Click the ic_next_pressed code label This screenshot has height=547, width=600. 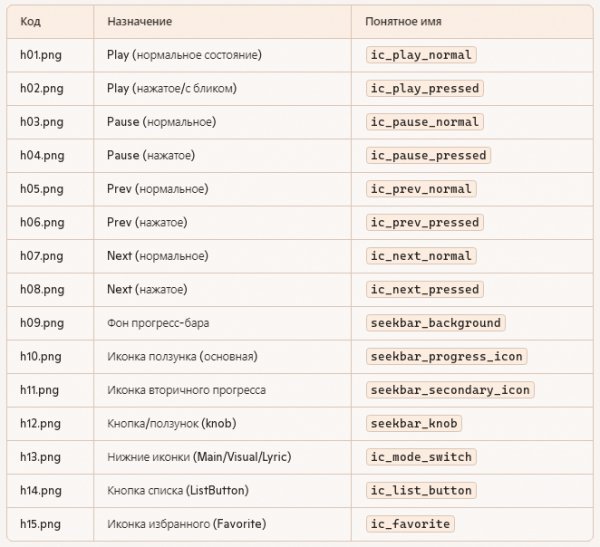(424, 289)
